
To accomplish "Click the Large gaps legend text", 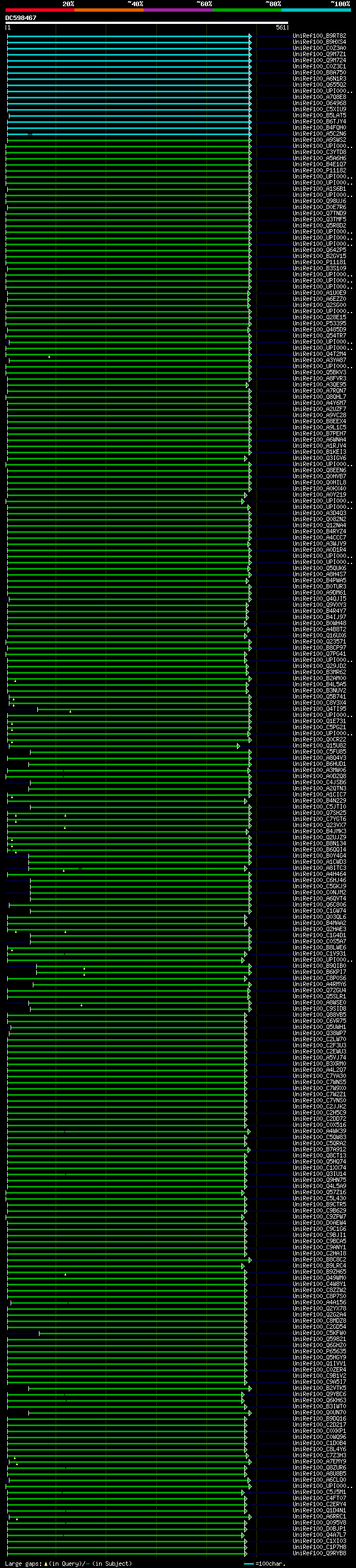I will click(68, 1564).
